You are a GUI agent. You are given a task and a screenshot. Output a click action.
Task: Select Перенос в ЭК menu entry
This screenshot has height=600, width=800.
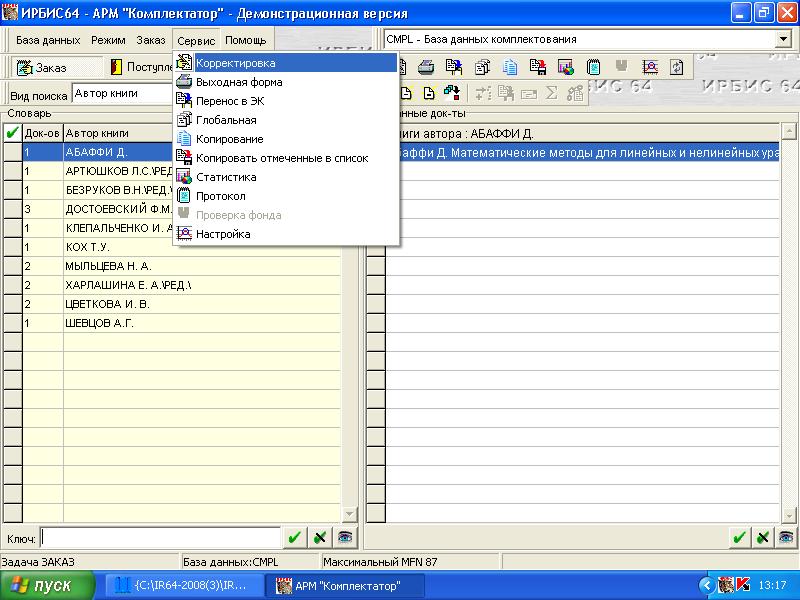(x=286, y=101)
